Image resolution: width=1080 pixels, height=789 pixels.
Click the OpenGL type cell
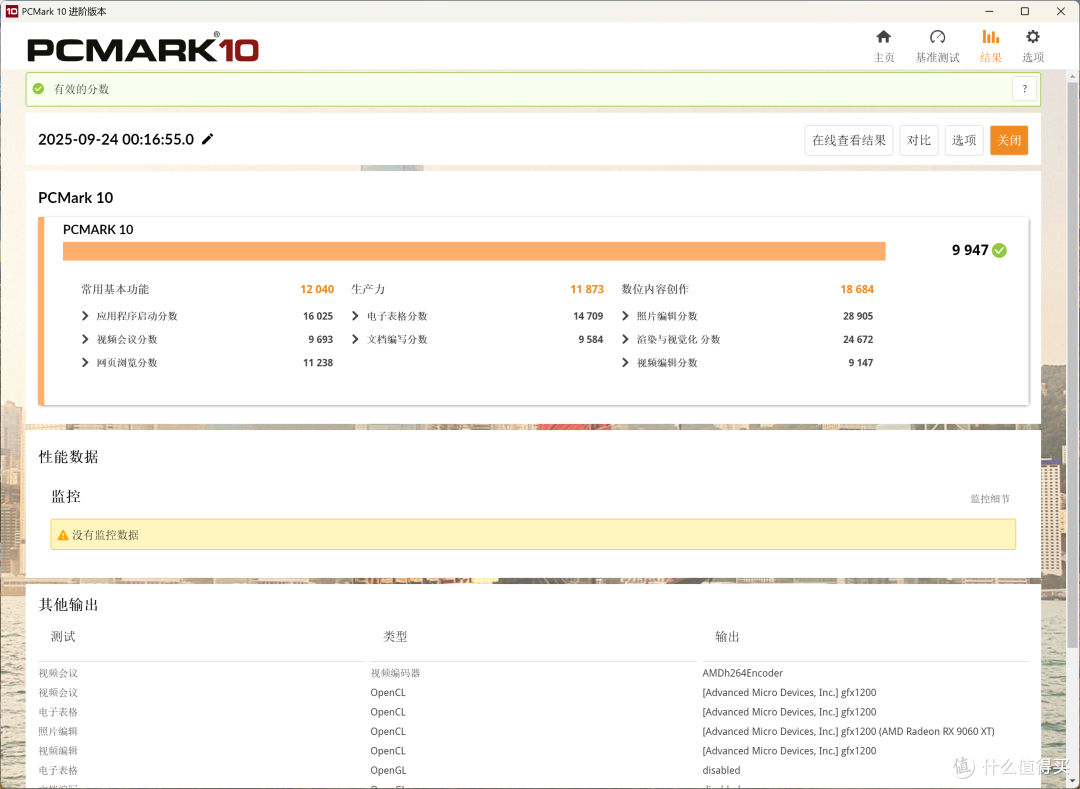tap(388, 770)
